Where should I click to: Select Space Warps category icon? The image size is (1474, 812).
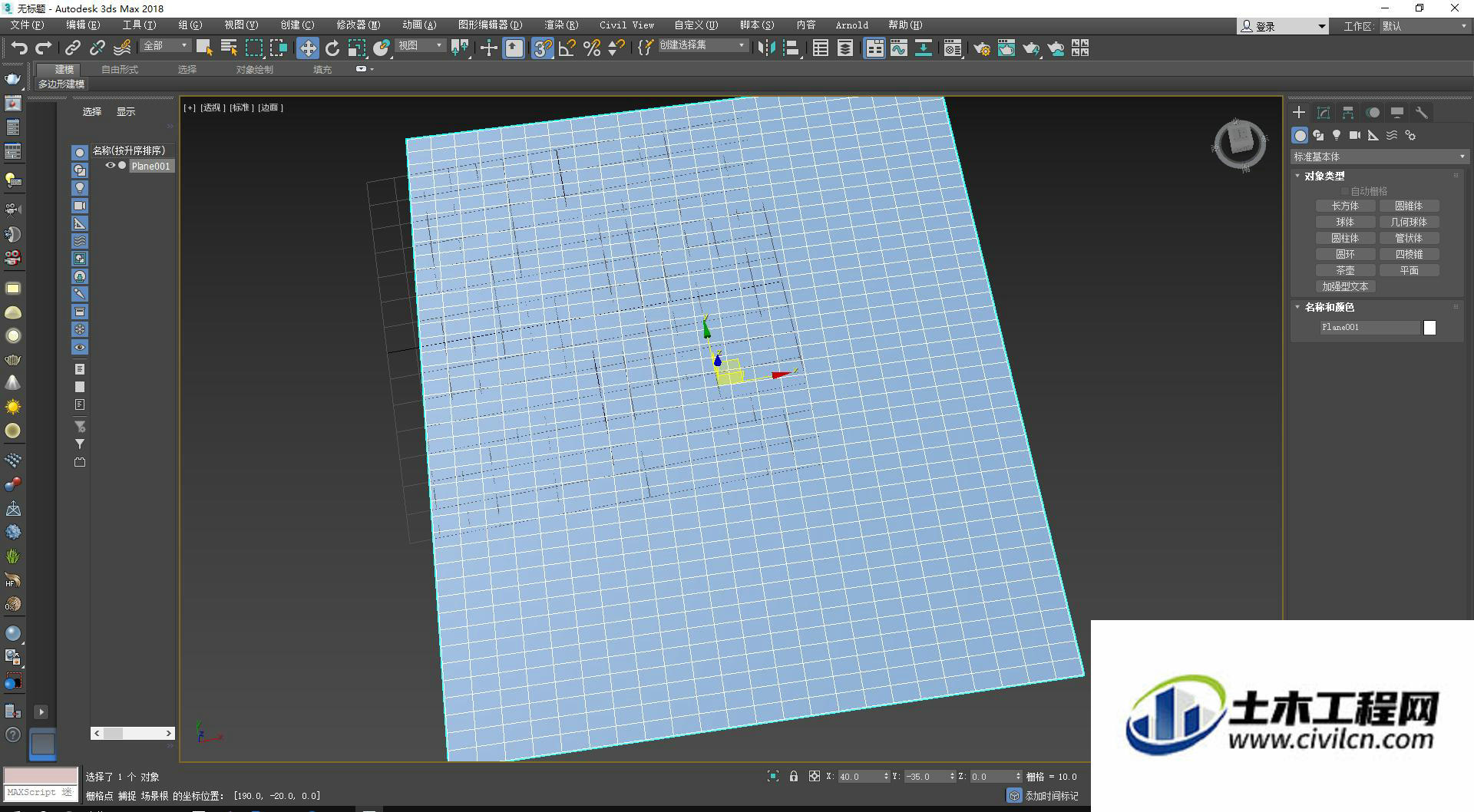[1392, 135]
